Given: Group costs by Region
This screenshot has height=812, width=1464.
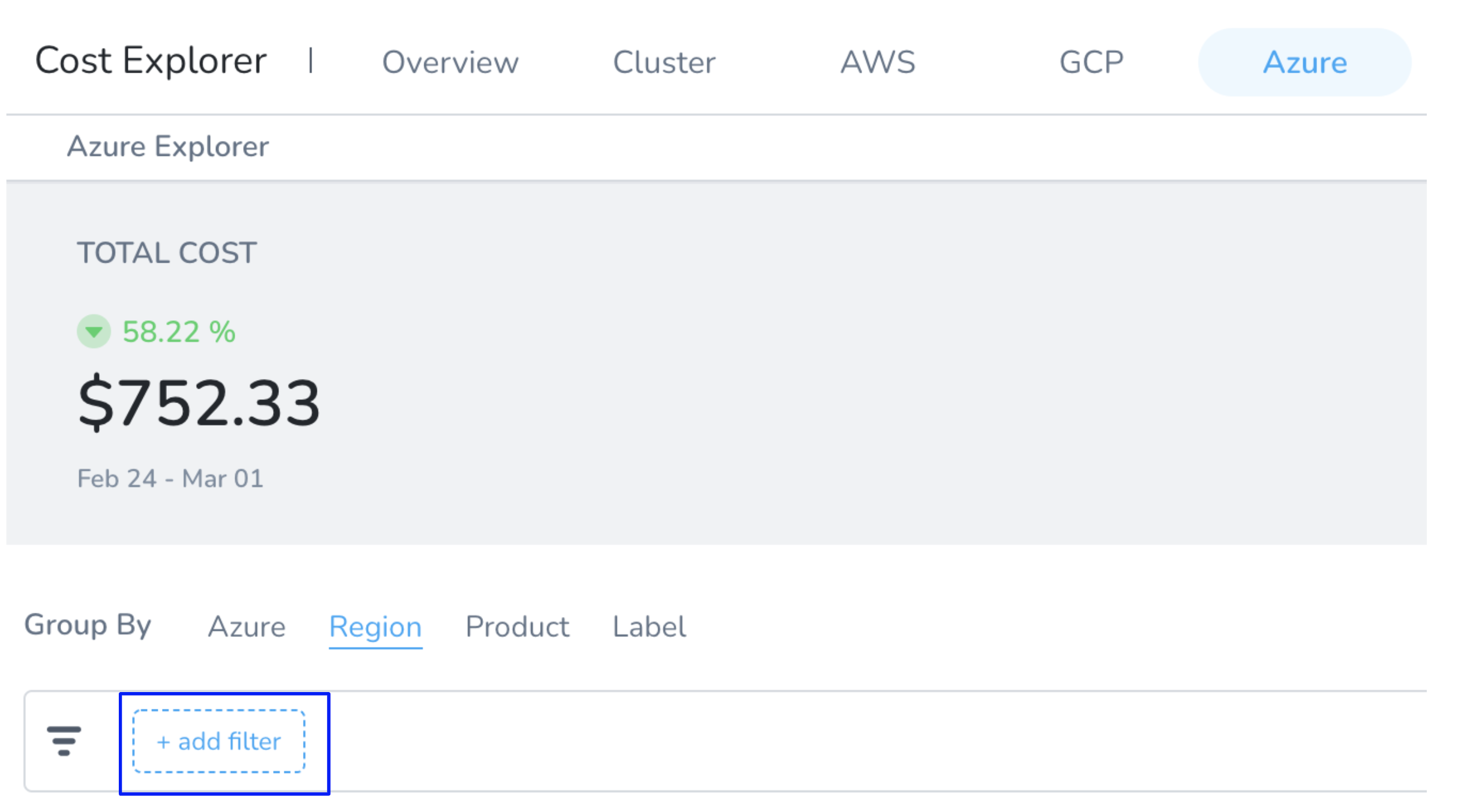Looking at the screenshot, I should pos(376,627).
